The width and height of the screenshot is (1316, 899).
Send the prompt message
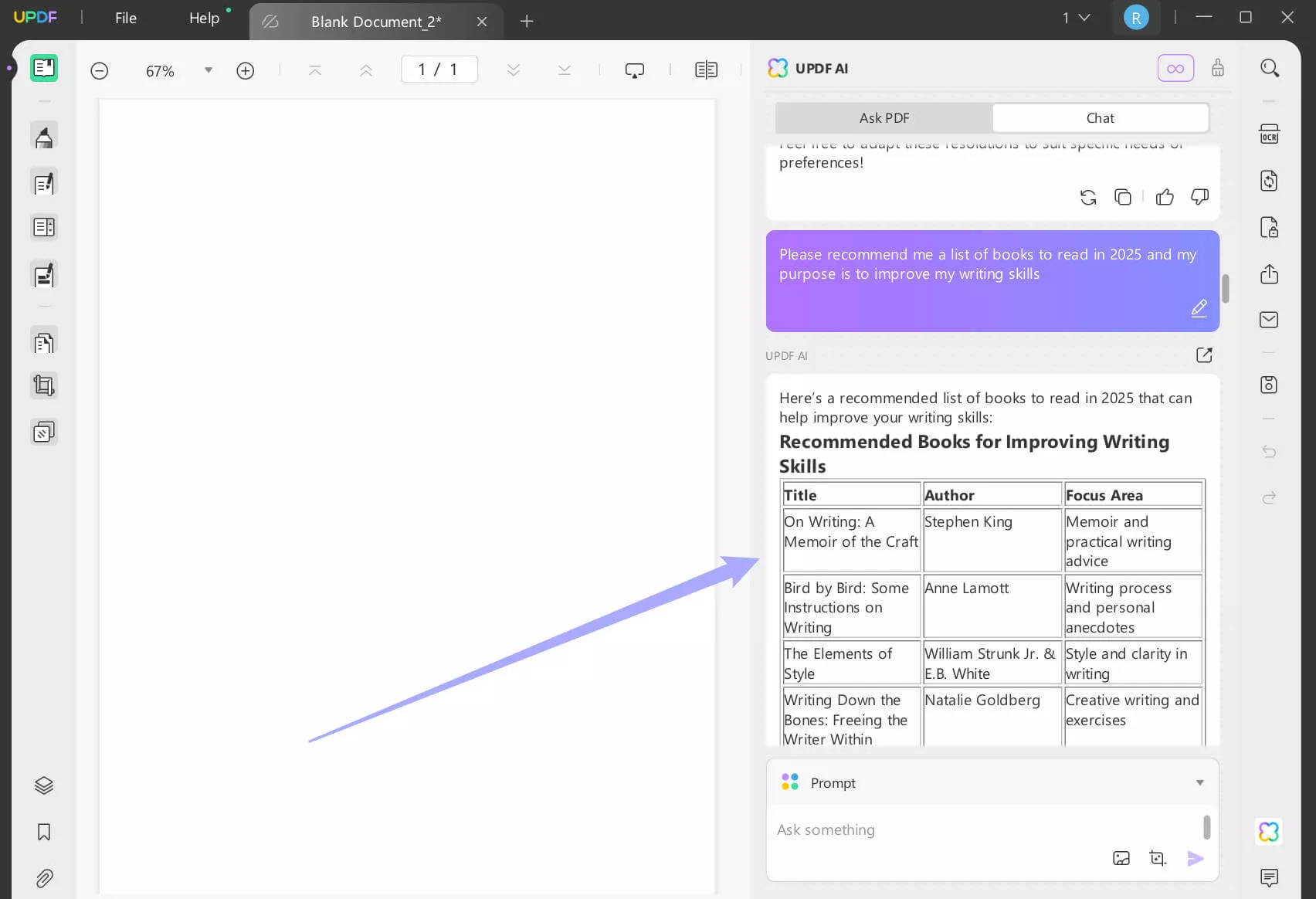1196,859
